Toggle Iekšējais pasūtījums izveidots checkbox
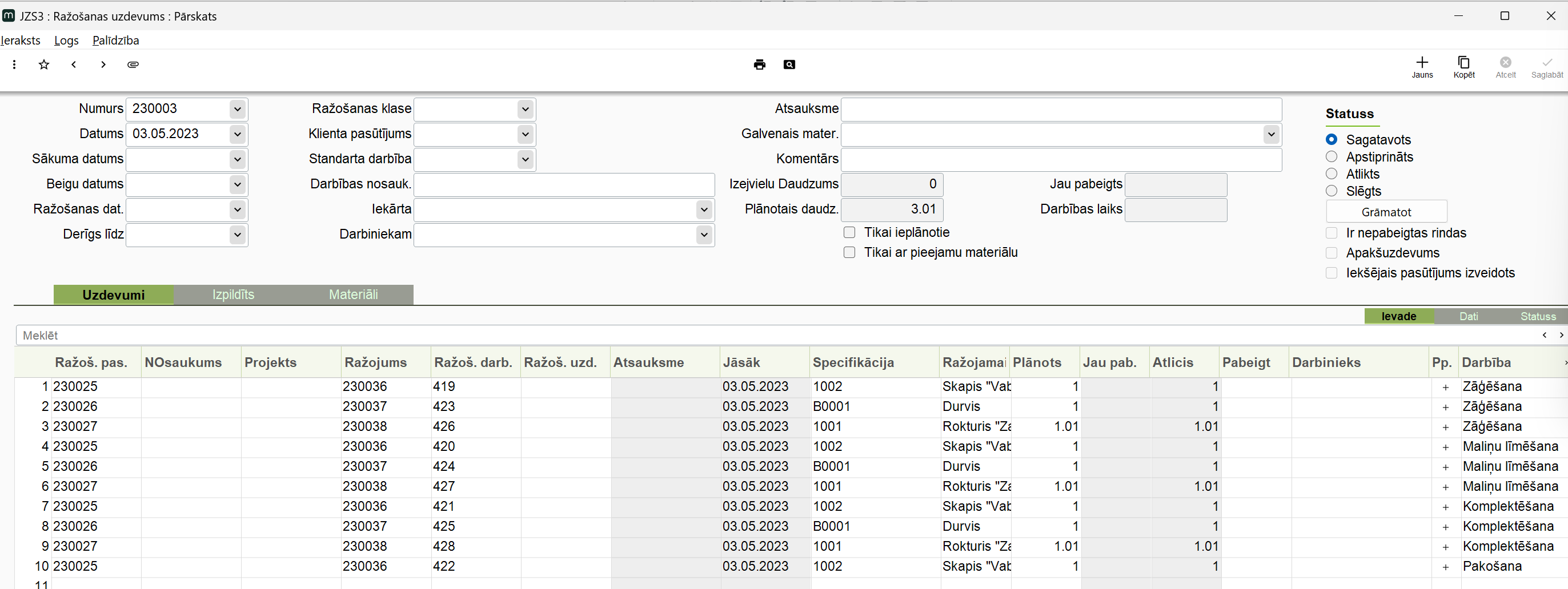1568x589 pixels. pos(1331,273)
